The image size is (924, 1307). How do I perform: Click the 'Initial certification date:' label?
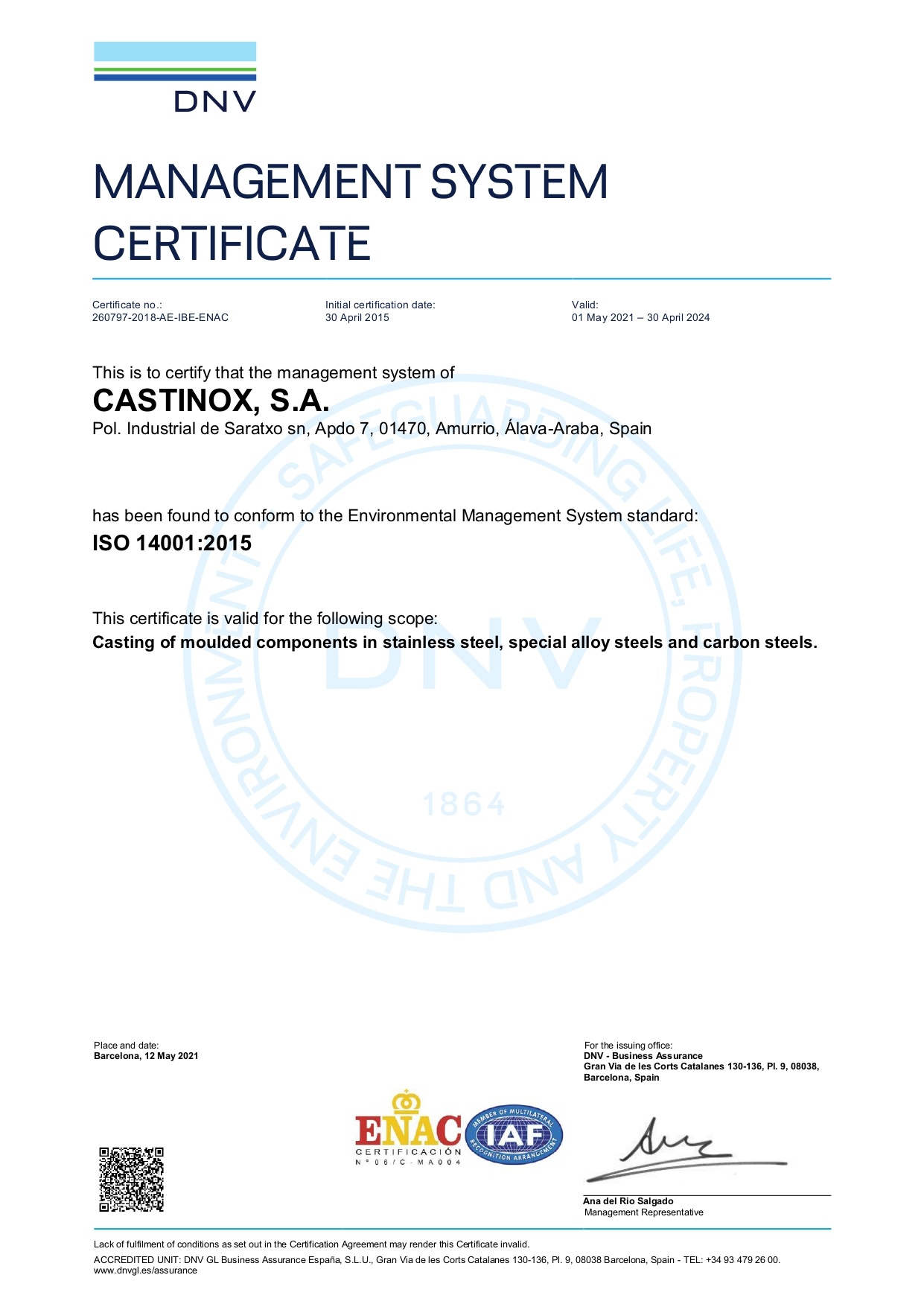[380, 305]
